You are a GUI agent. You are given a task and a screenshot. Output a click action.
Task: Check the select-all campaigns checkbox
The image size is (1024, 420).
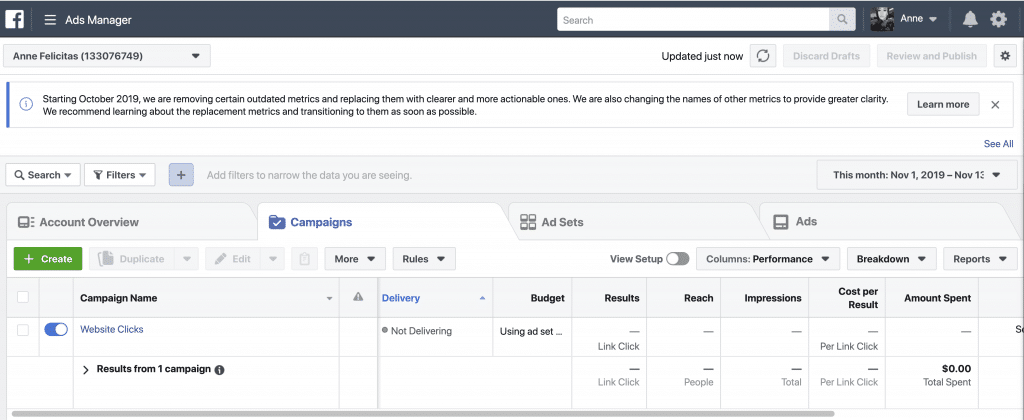[23, 297]
